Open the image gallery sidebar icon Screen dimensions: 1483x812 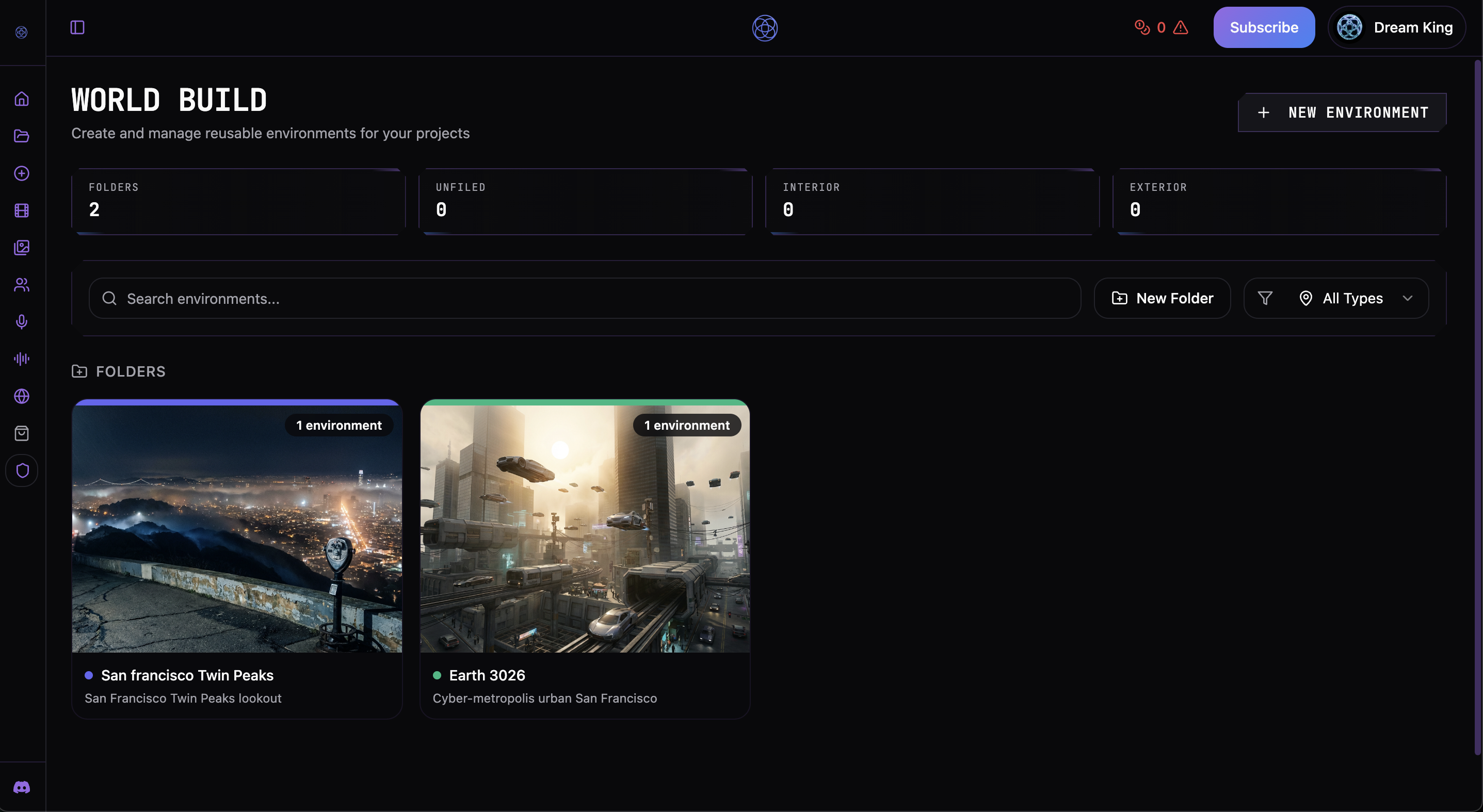click(22, 248)
